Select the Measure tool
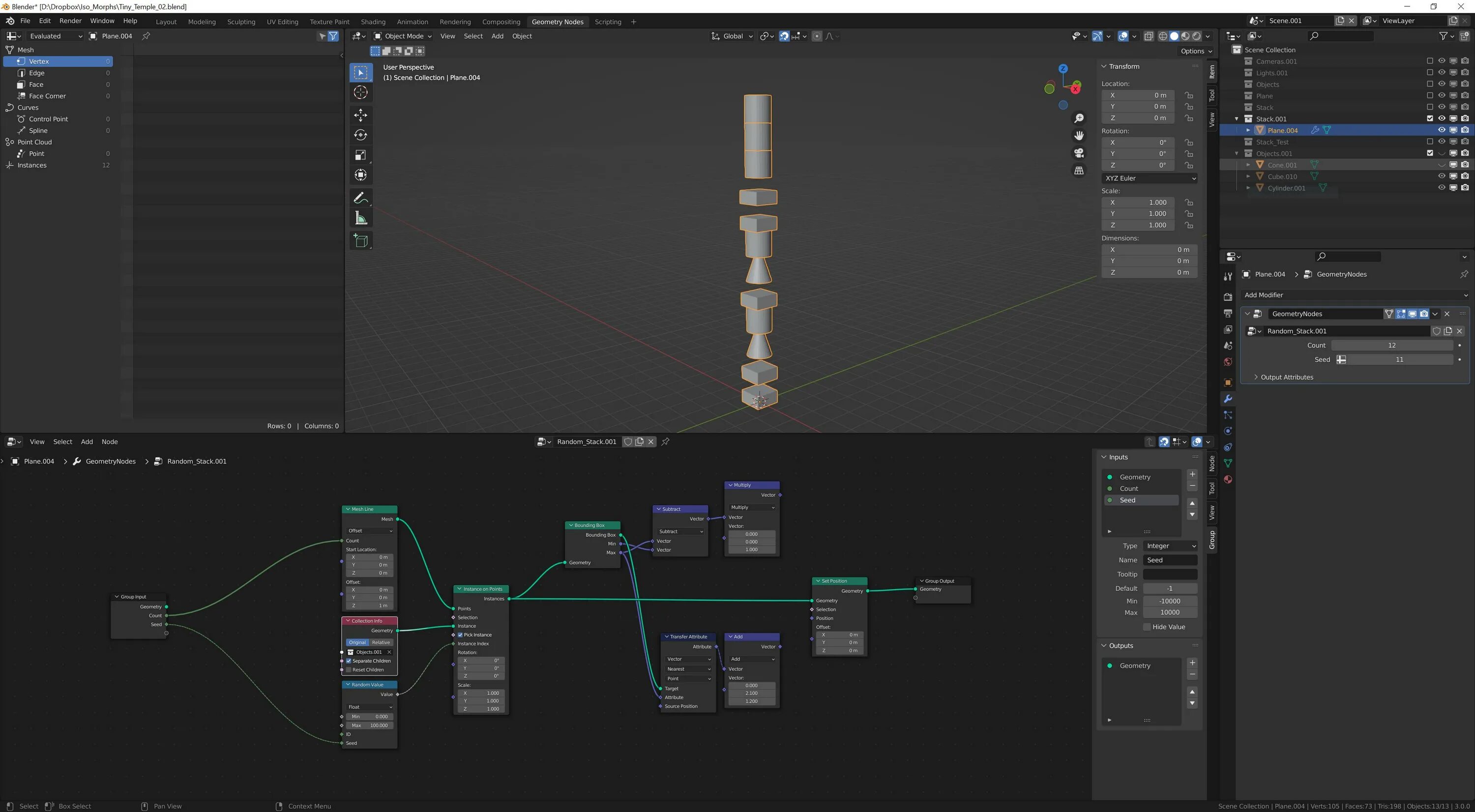 [360, 218]
